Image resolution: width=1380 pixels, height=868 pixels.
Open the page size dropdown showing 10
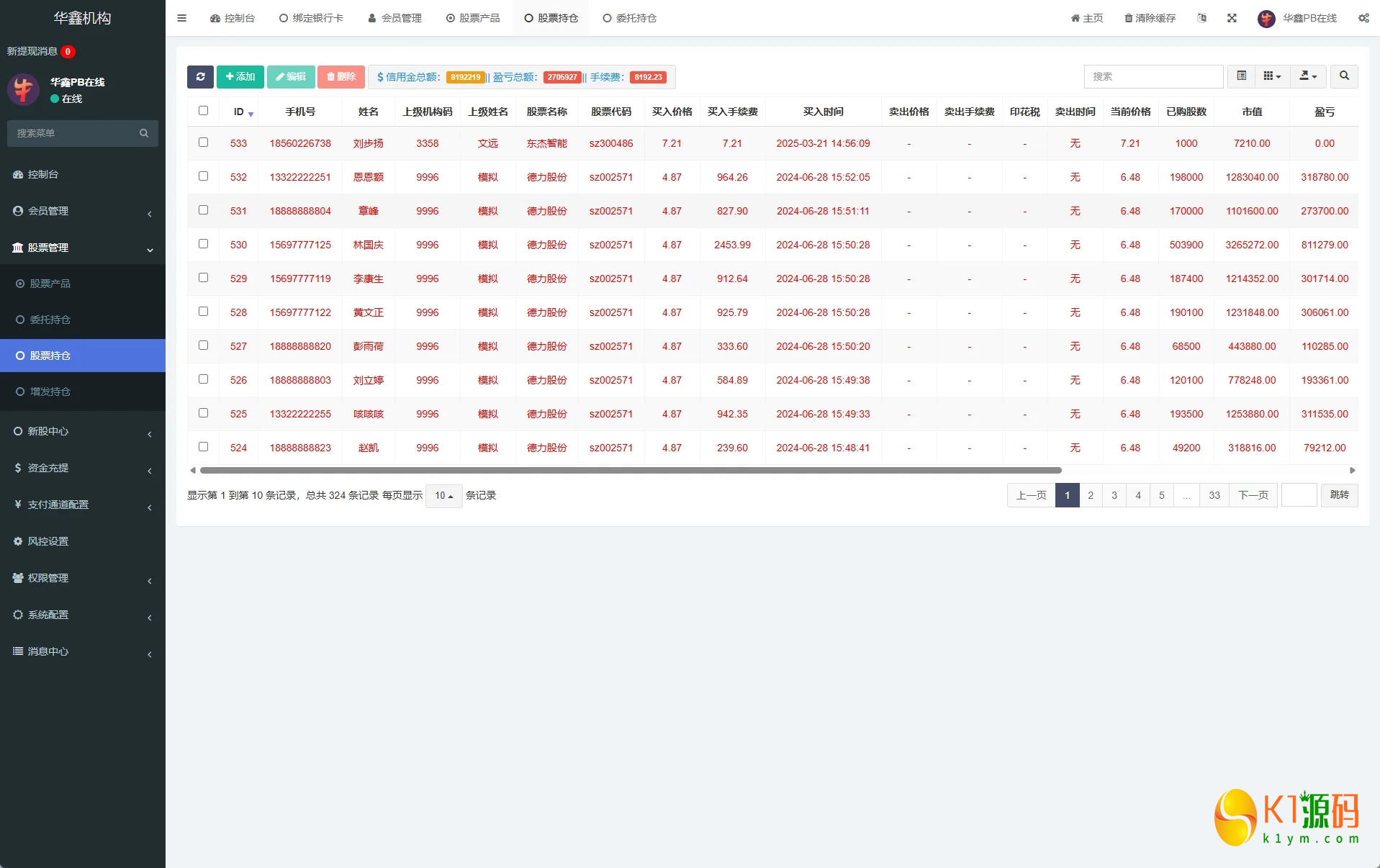(443, 496)
